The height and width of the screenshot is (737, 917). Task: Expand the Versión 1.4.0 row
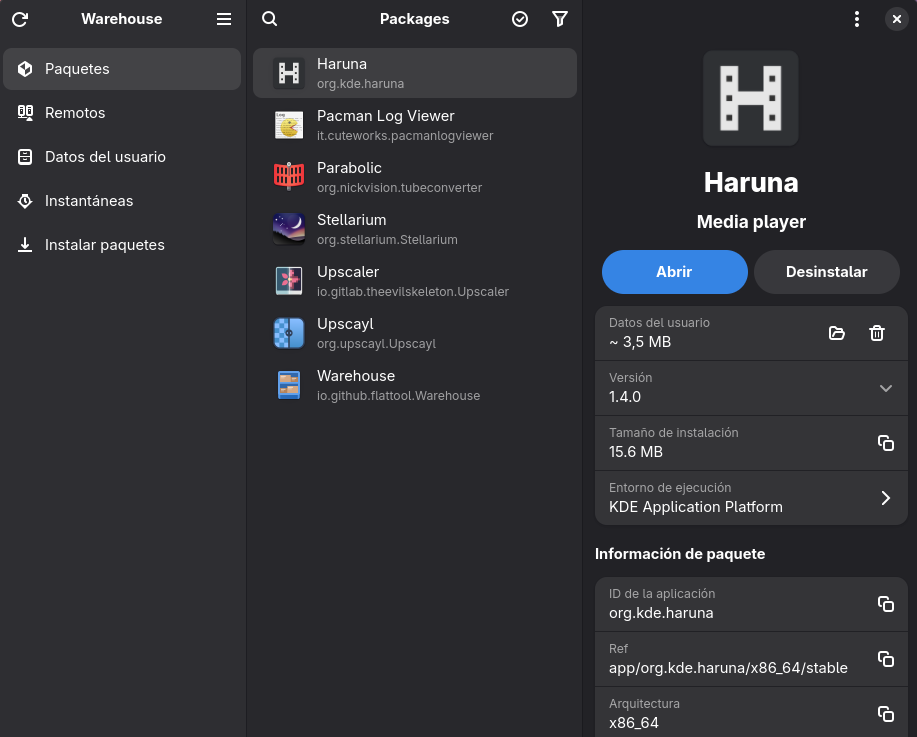tap(885, 388)
